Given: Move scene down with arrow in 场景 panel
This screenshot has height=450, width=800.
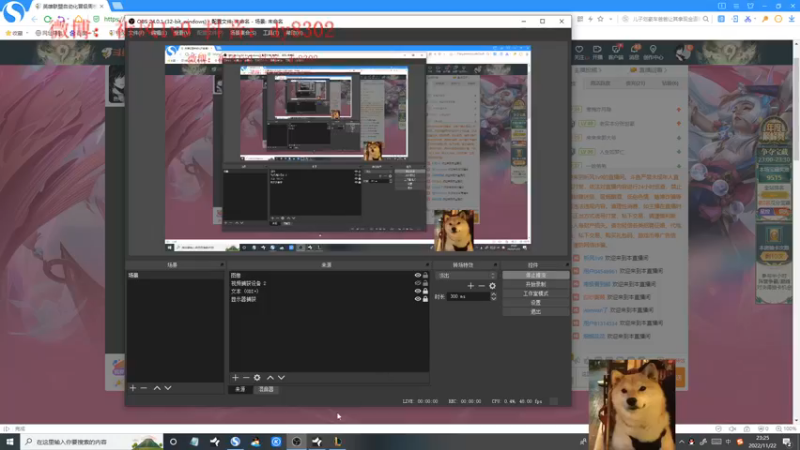Looking at the screenshot, I should click(x=168, y=388).
